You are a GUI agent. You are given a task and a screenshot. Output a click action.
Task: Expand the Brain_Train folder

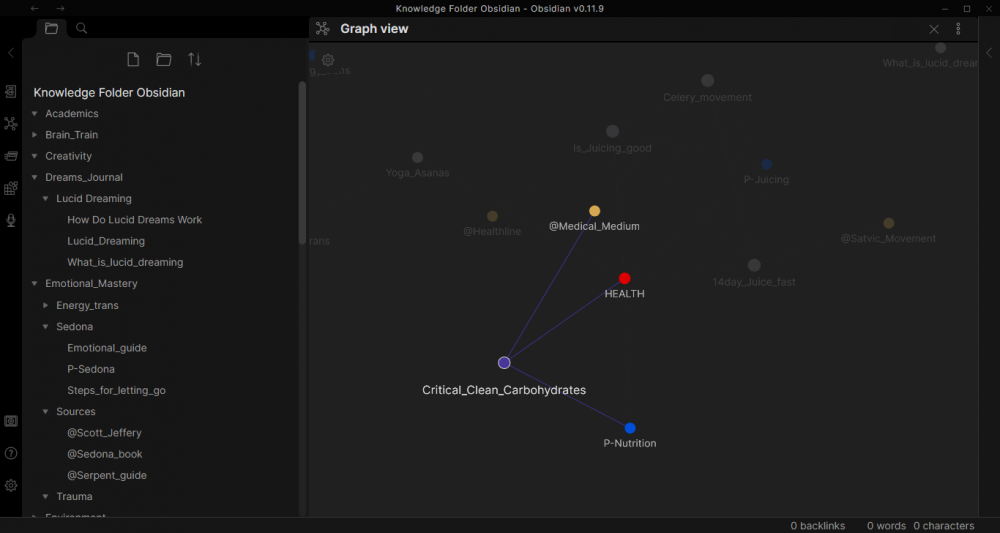click(34, 135)
